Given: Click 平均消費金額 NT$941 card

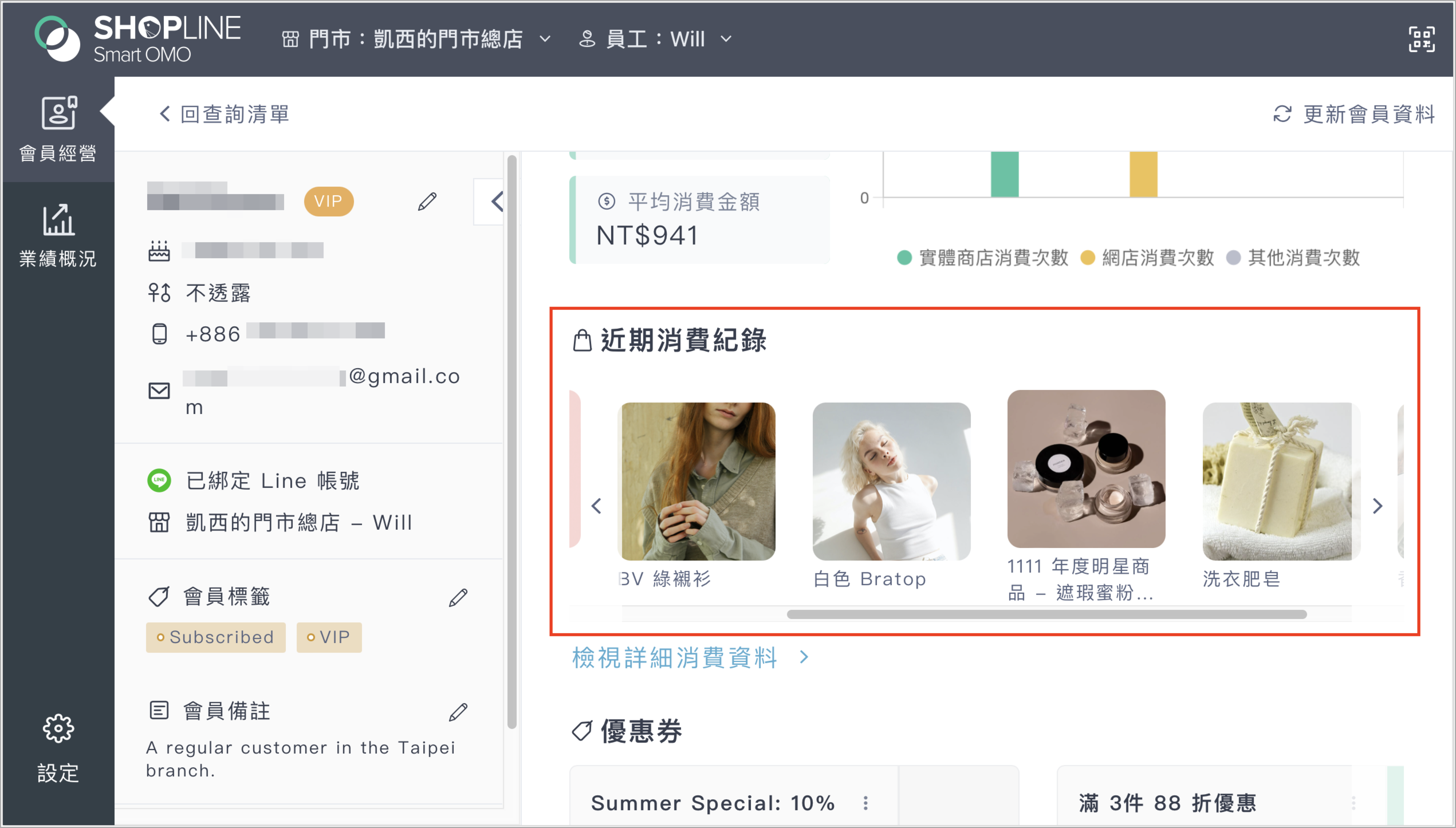Looking at the screenshot, I should [700, 220].
